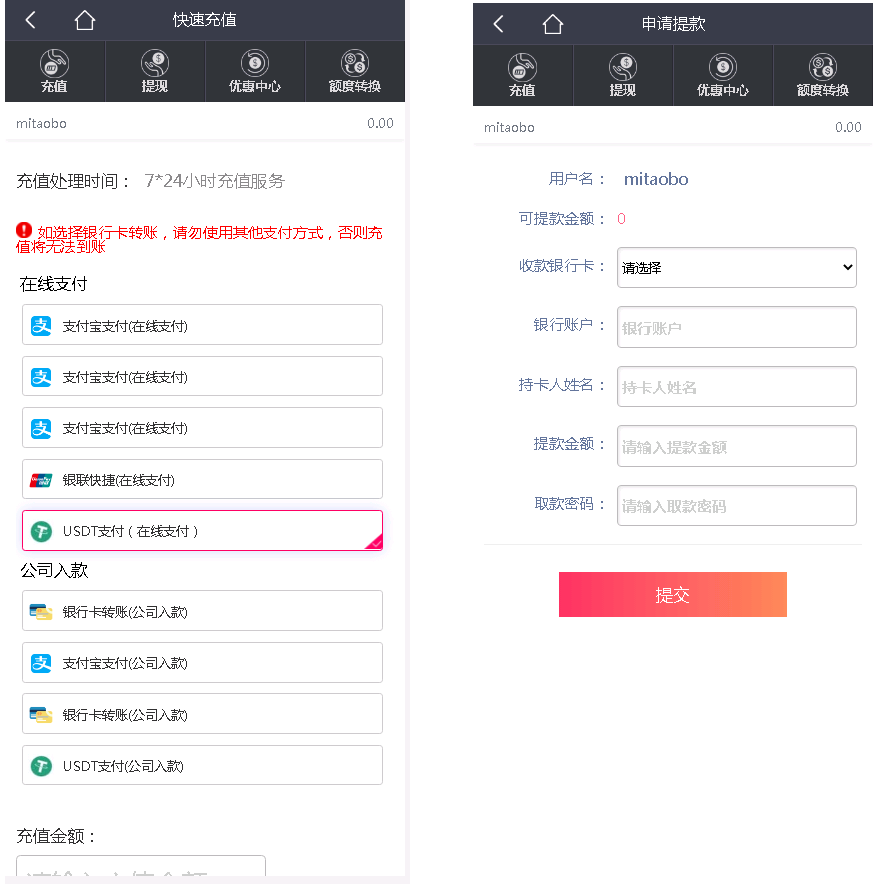Open 优惠中心 icon on withdrawal page
The width and height of the screenshot is (885, 885).
pos(722,75)
